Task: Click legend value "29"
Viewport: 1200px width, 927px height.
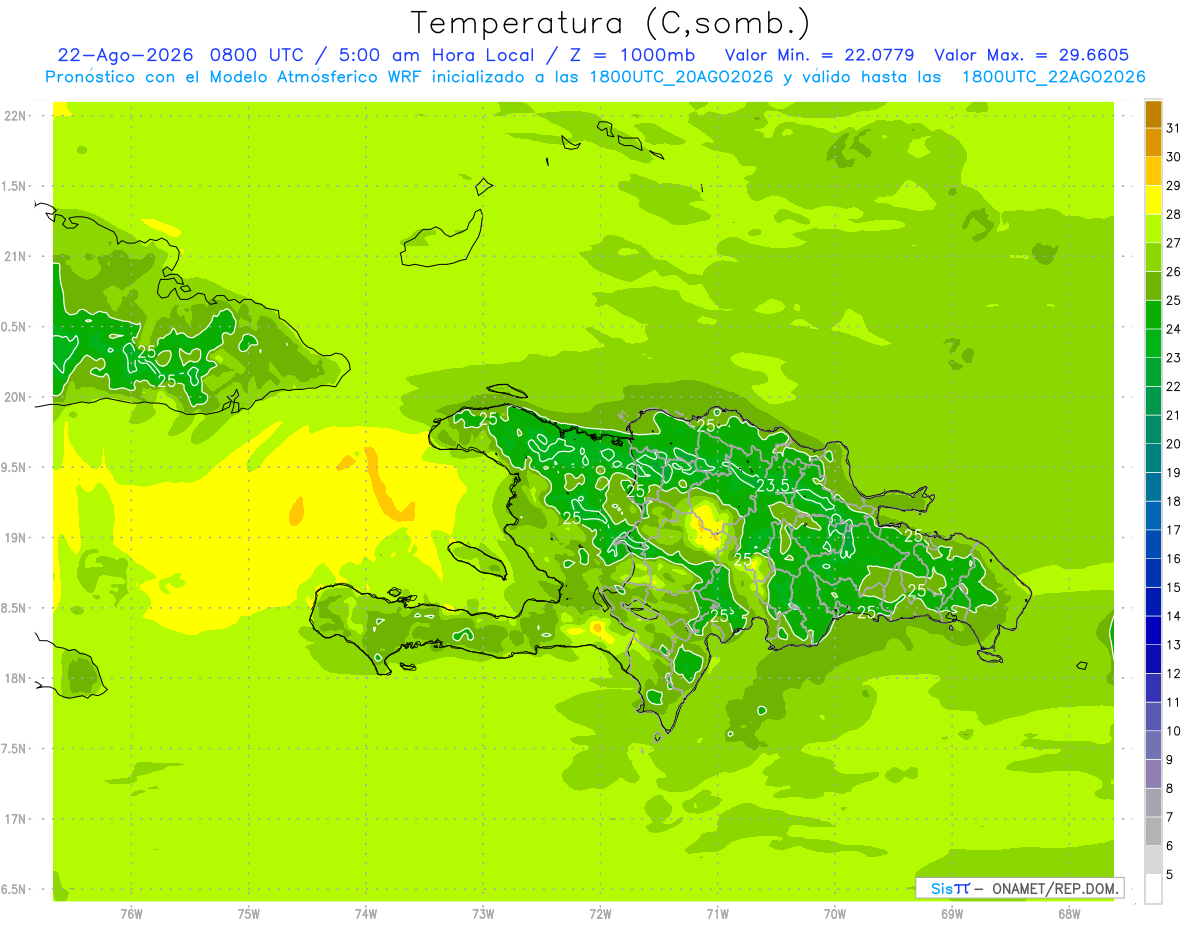Action: point(1173,185)
